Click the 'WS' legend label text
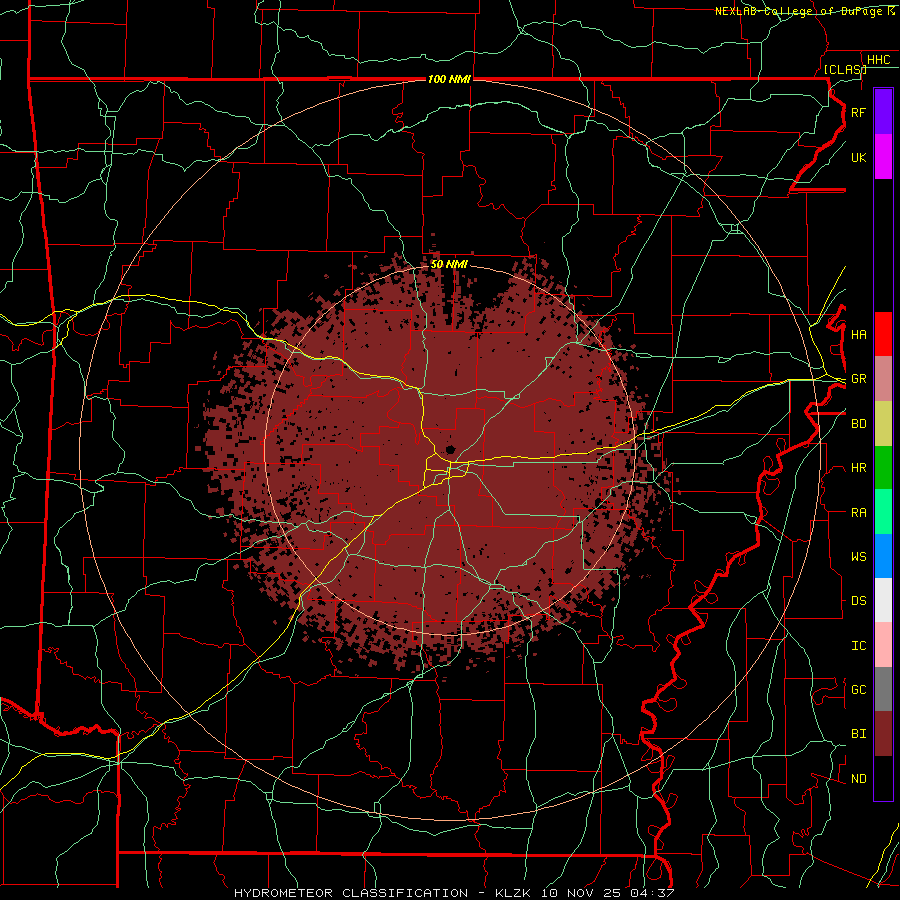The image size is (900, 900). click(x=858, y=557)
